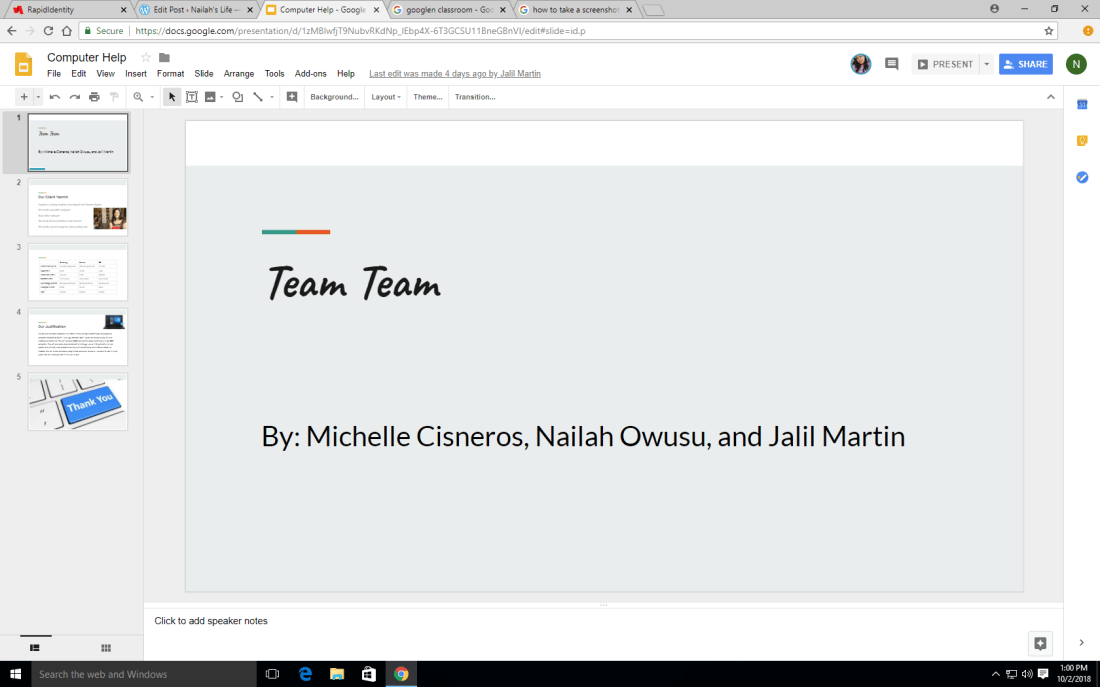This screenshot has width=1100, height=687.
Task: Add a comment using toolbar icon
Action: (292, 97)
